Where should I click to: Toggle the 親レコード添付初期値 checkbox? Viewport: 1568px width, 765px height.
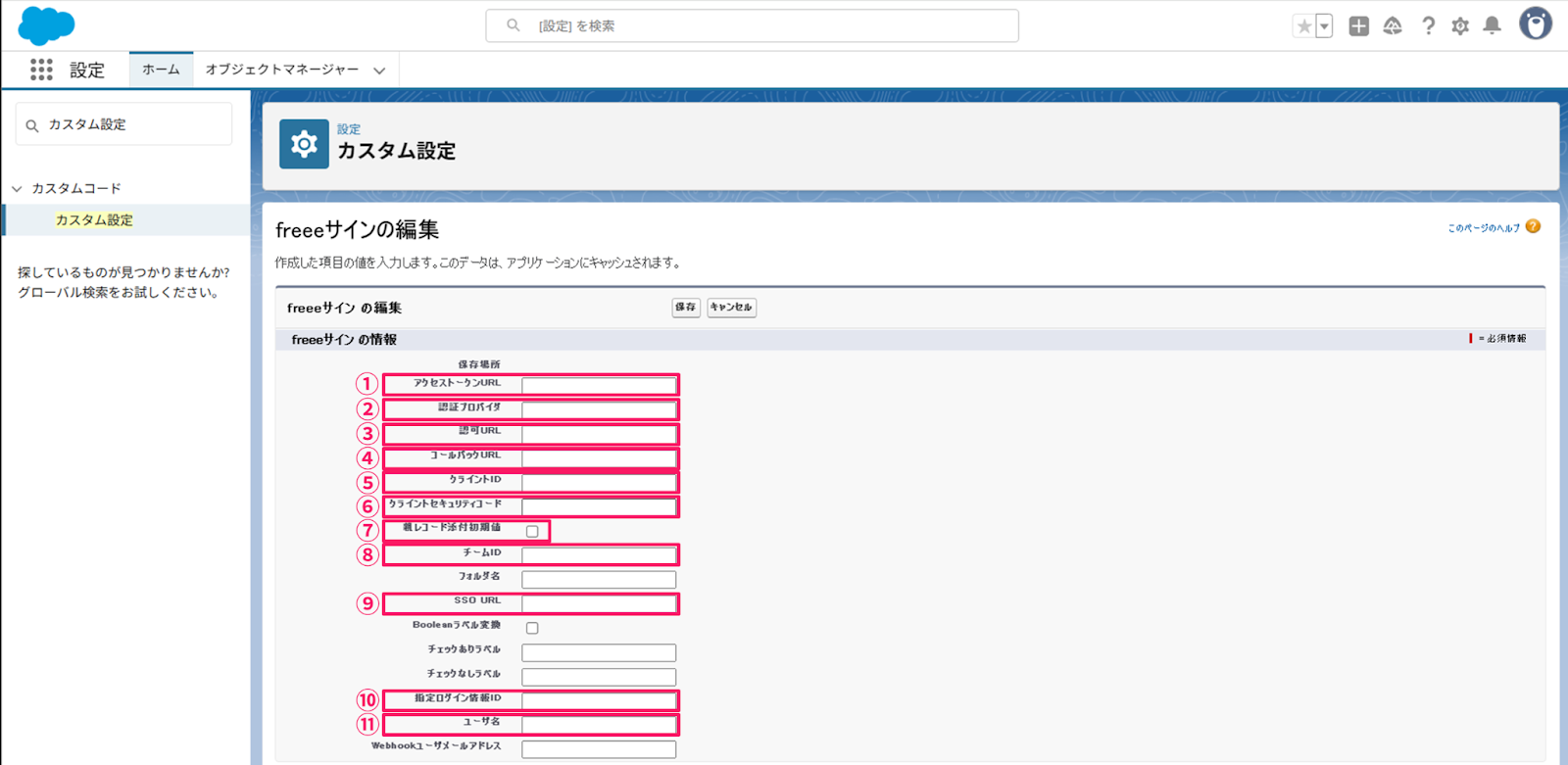pyautogui.click(x=532, y=531)
